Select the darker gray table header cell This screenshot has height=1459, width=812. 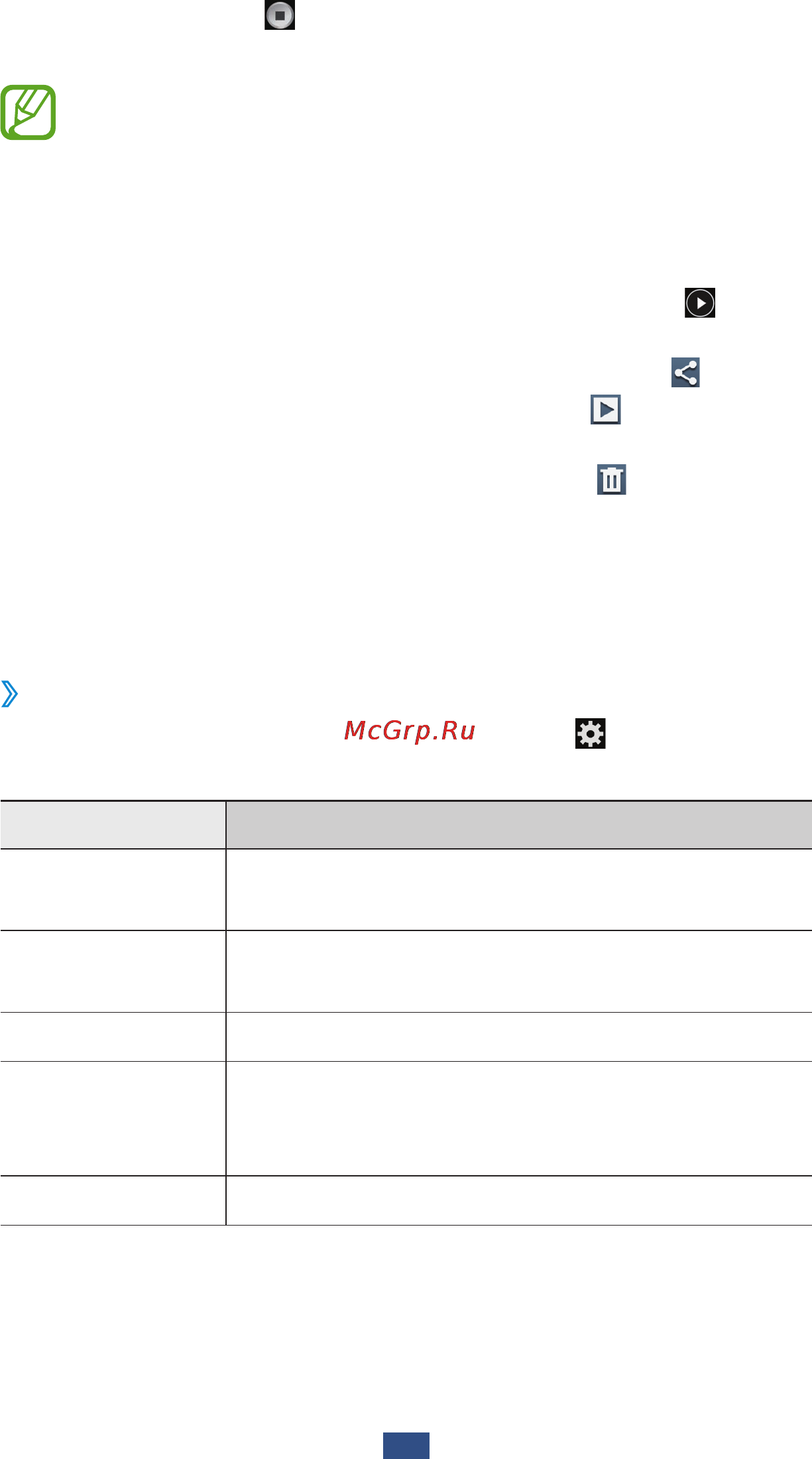point(519,825)
